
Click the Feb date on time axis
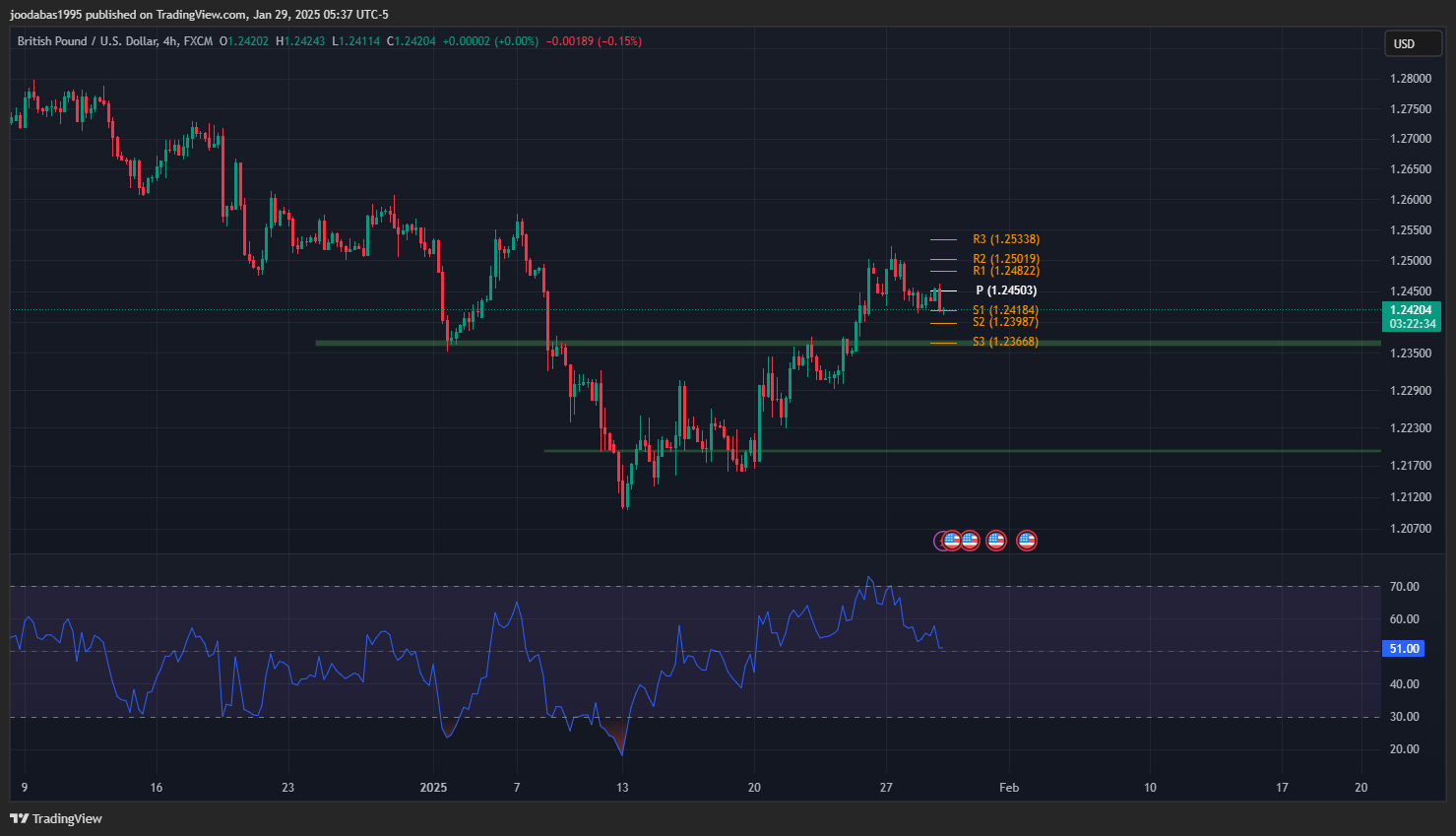tap(1009, 787)
